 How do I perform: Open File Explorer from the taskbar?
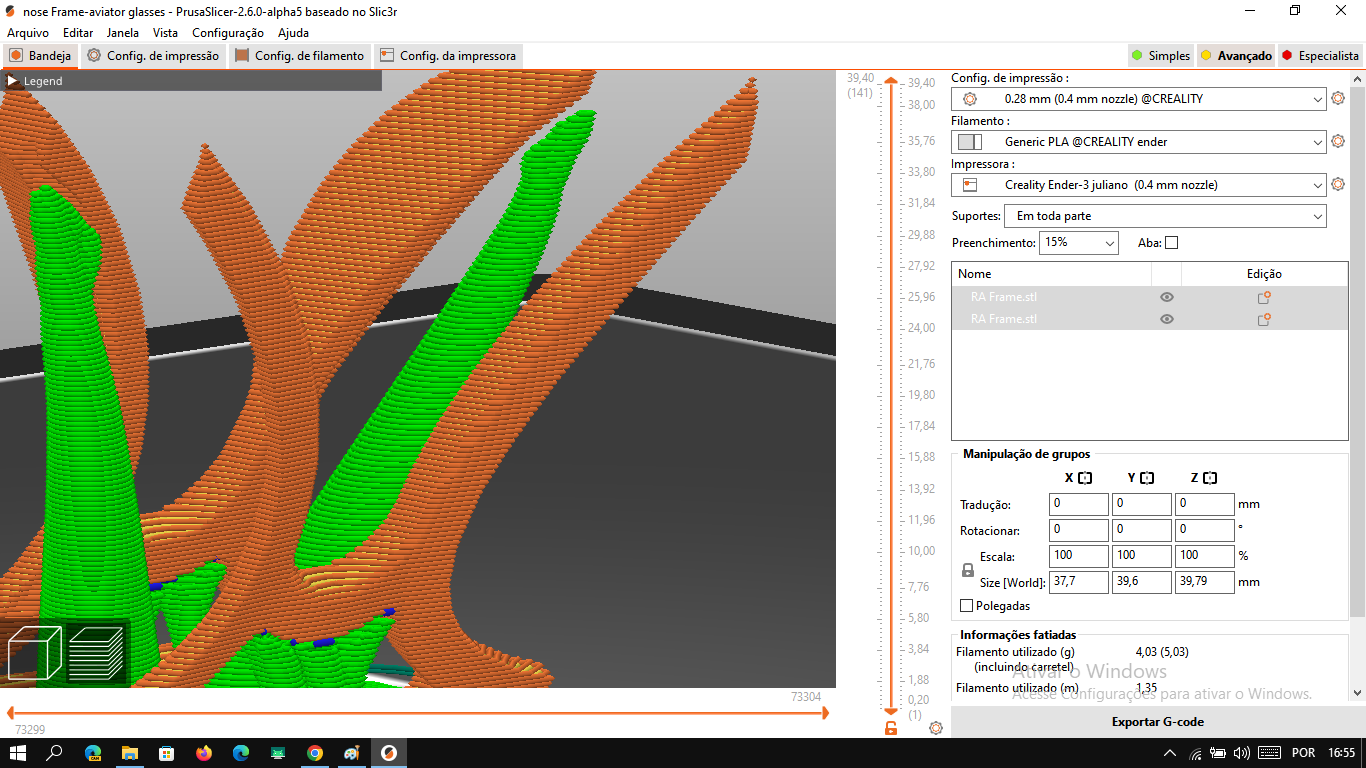tap(130, 753)
